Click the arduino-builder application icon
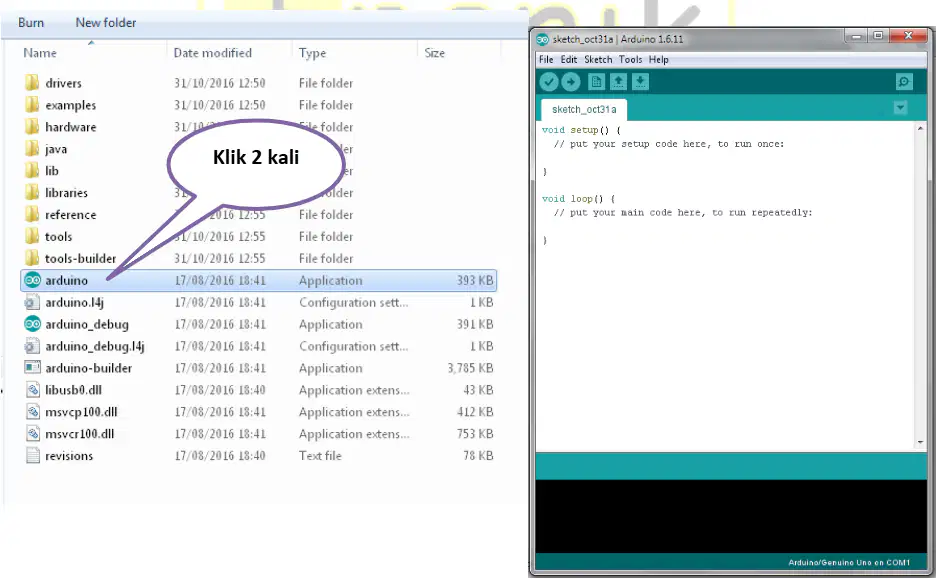The width and height of the screenshot is (937, 579). pos(32,367)
